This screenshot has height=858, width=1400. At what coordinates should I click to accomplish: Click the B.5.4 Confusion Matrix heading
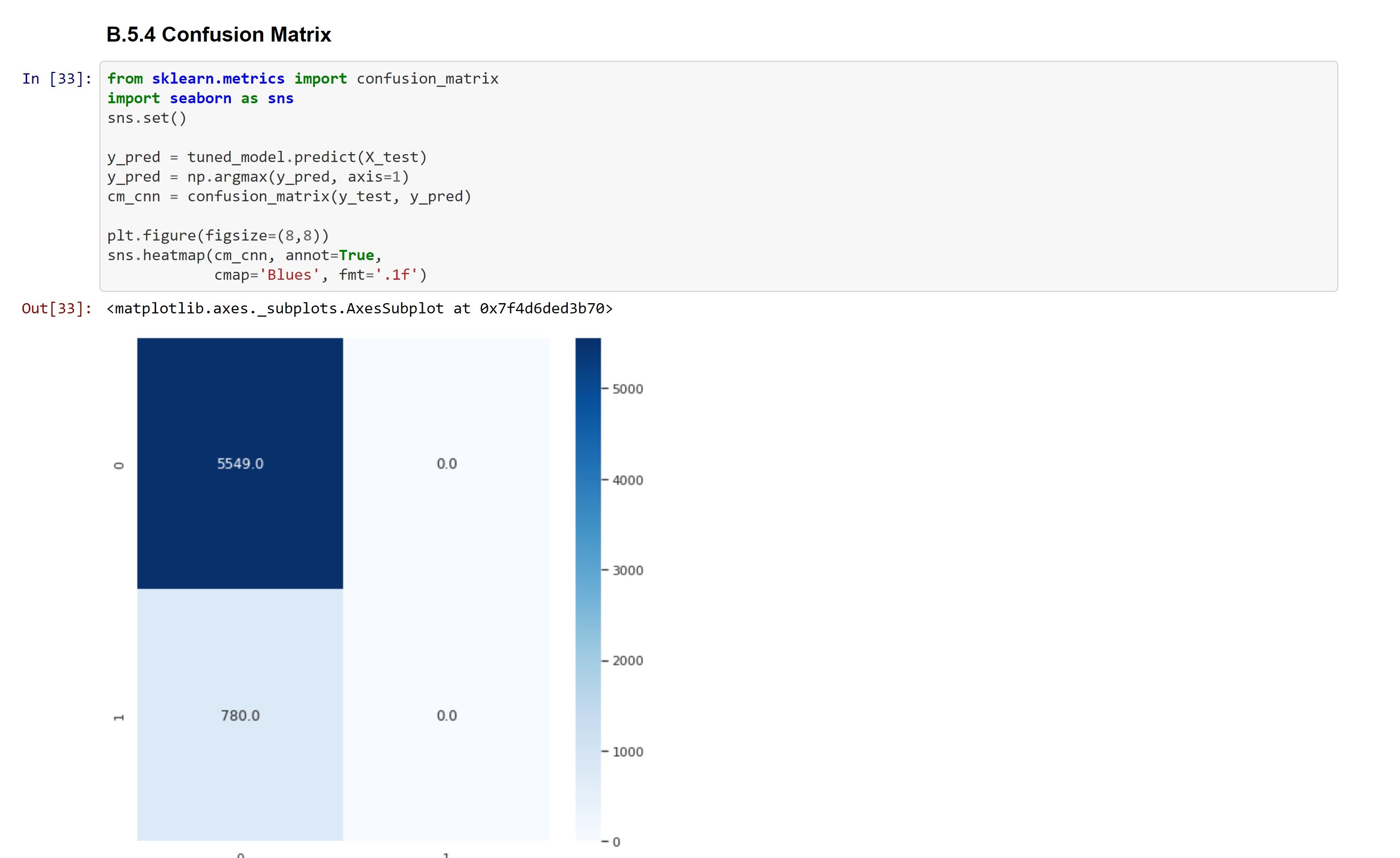point(218,35)
